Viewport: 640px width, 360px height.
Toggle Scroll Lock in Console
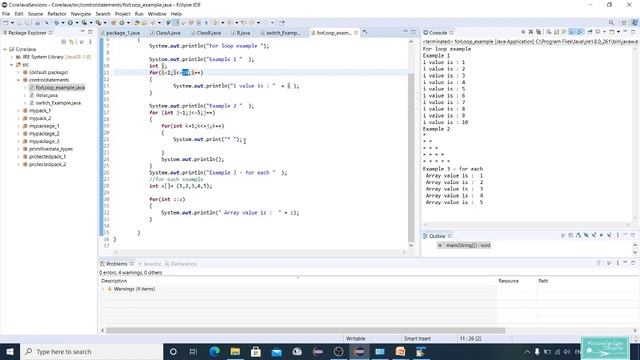pyautogui.click(x=556, y=32)
